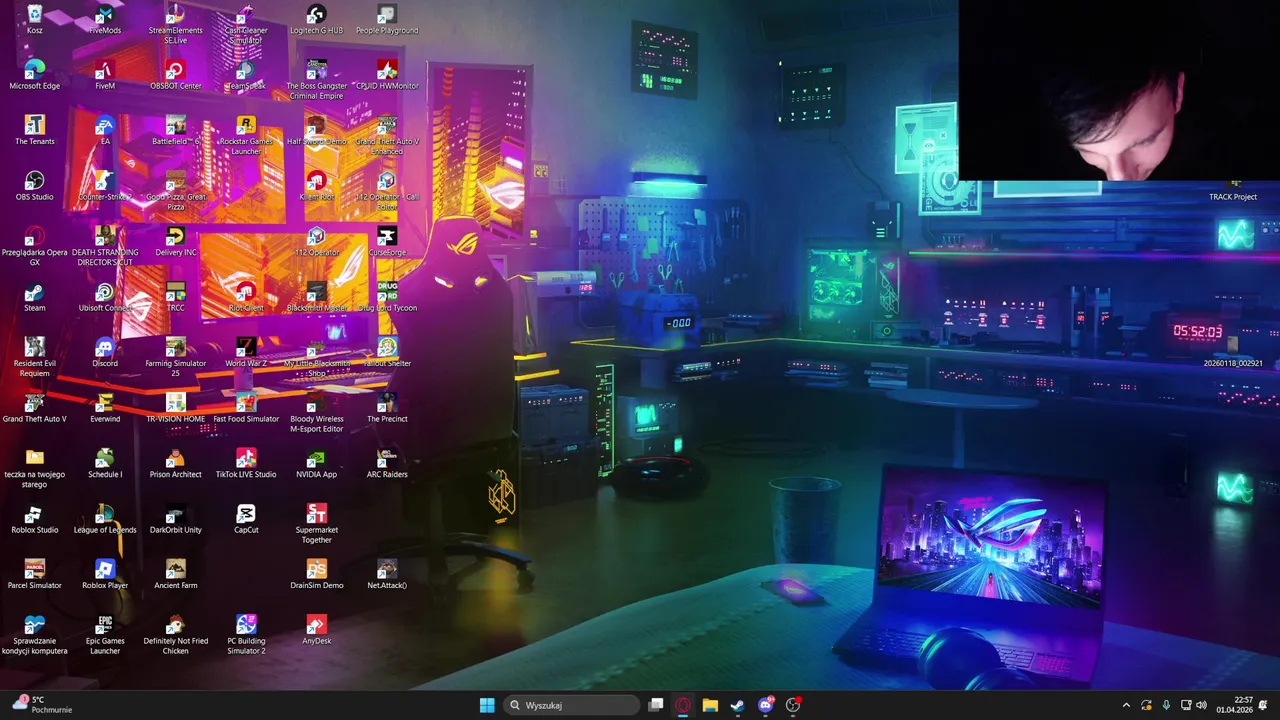Open the EA app icon

click(105, 130)
